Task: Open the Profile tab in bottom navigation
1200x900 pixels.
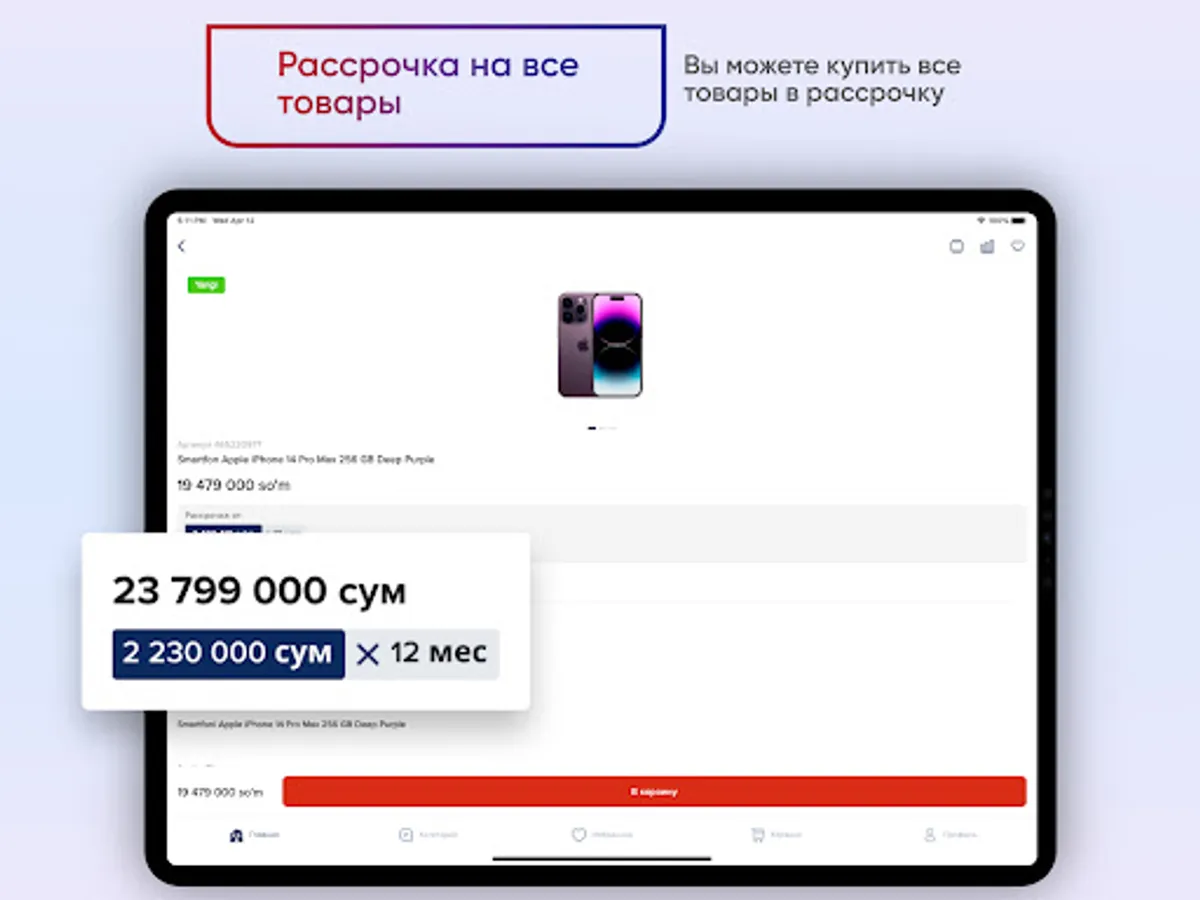Action: pos(950,835)
